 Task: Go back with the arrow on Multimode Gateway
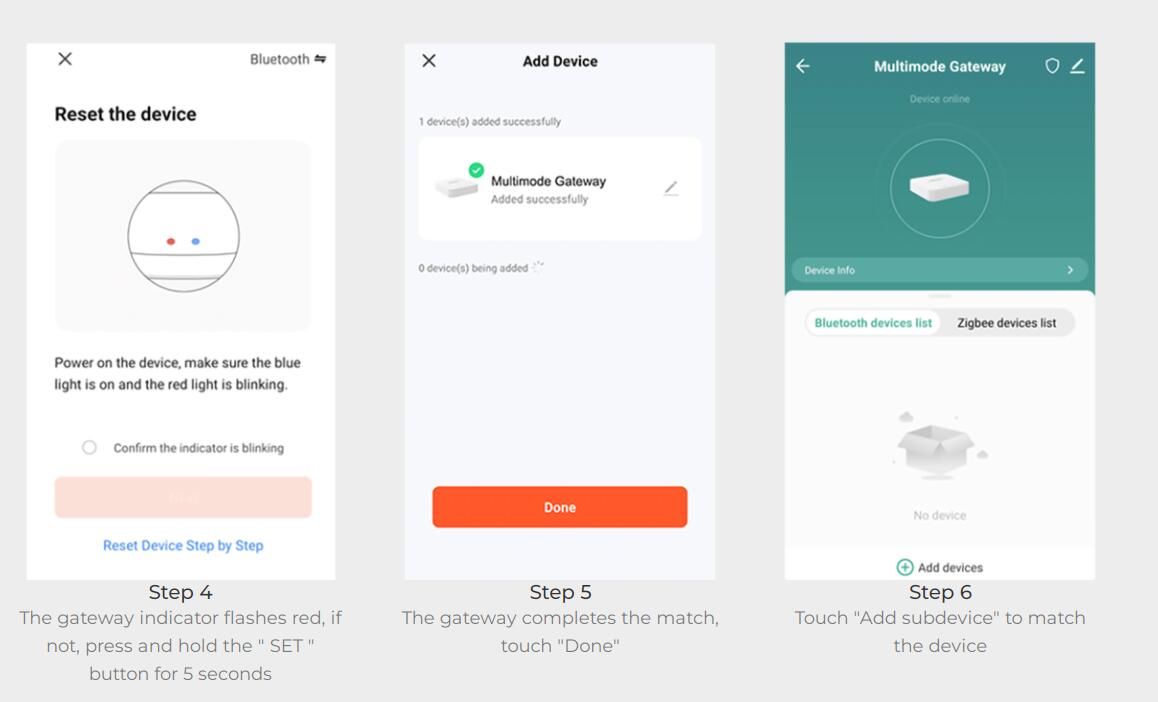(x=803, y=66)
